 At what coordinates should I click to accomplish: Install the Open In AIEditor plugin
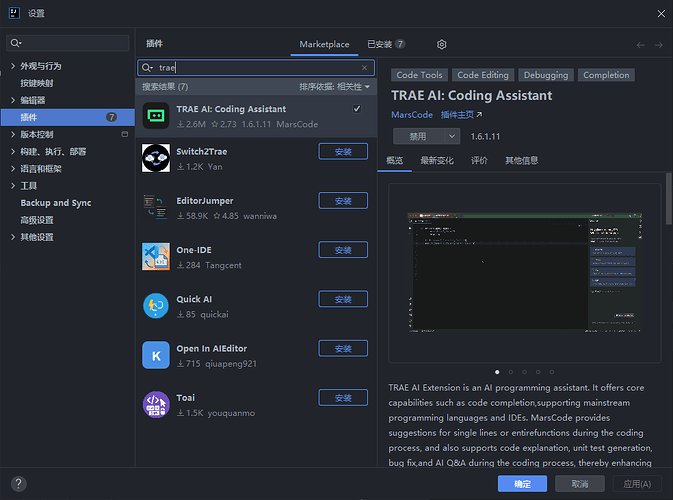[343, 349]
